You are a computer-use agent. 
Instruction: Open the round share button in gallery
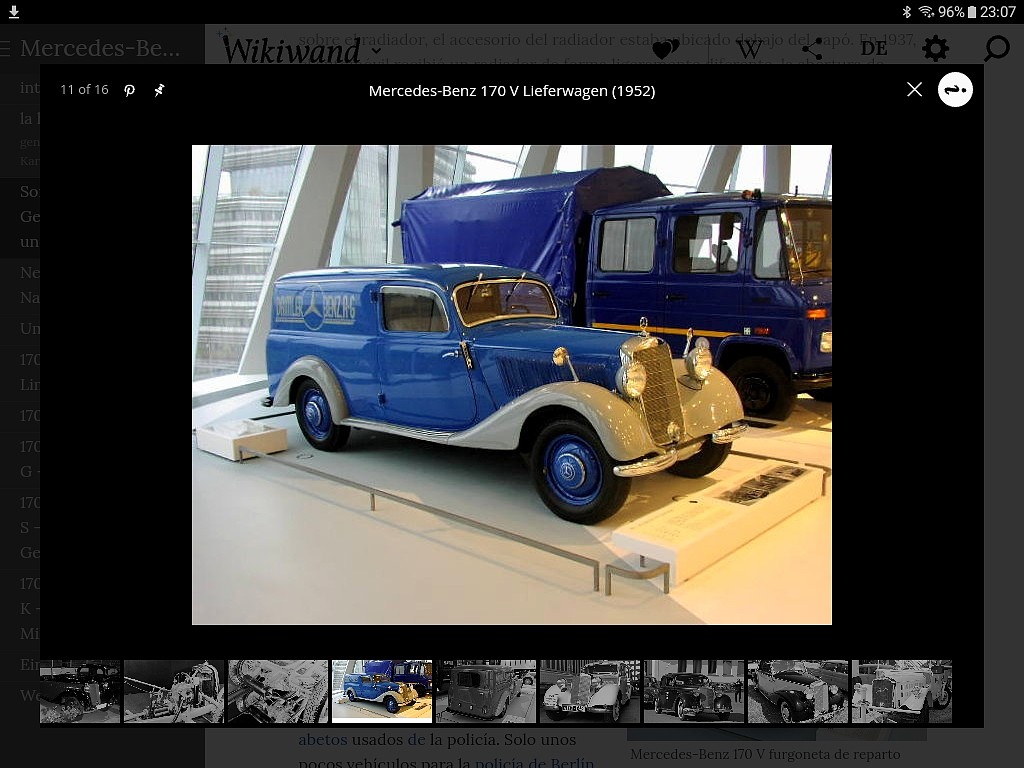click(x=955, y=89)
